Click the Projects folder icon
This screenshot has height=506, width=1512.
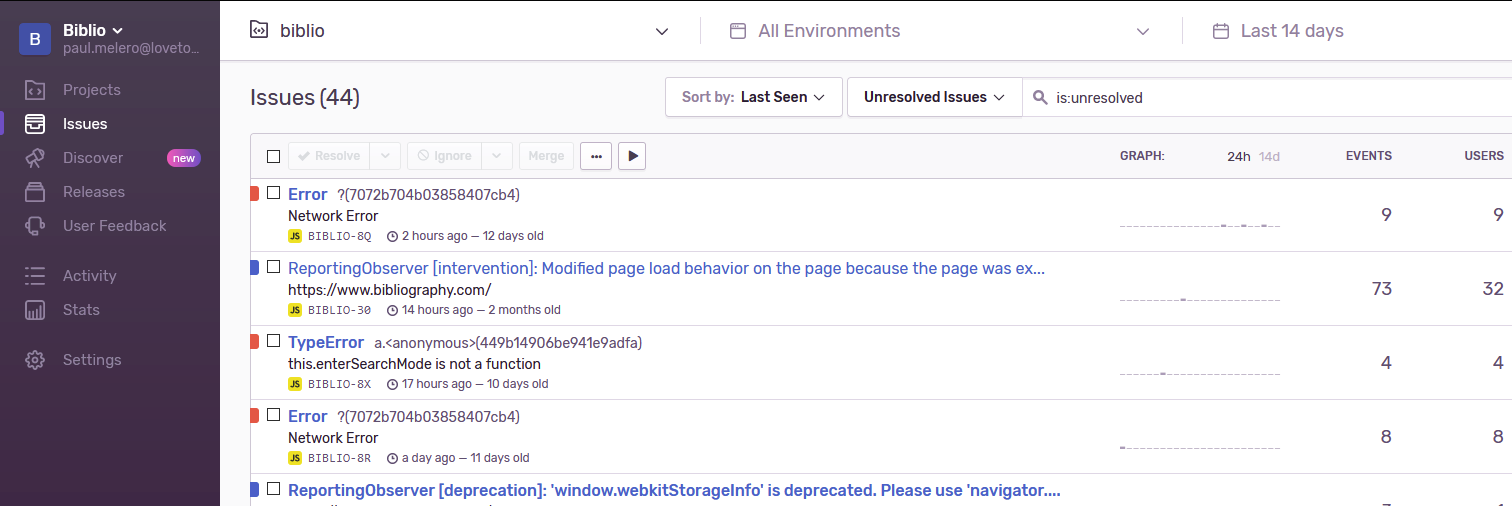click(35, 90)
